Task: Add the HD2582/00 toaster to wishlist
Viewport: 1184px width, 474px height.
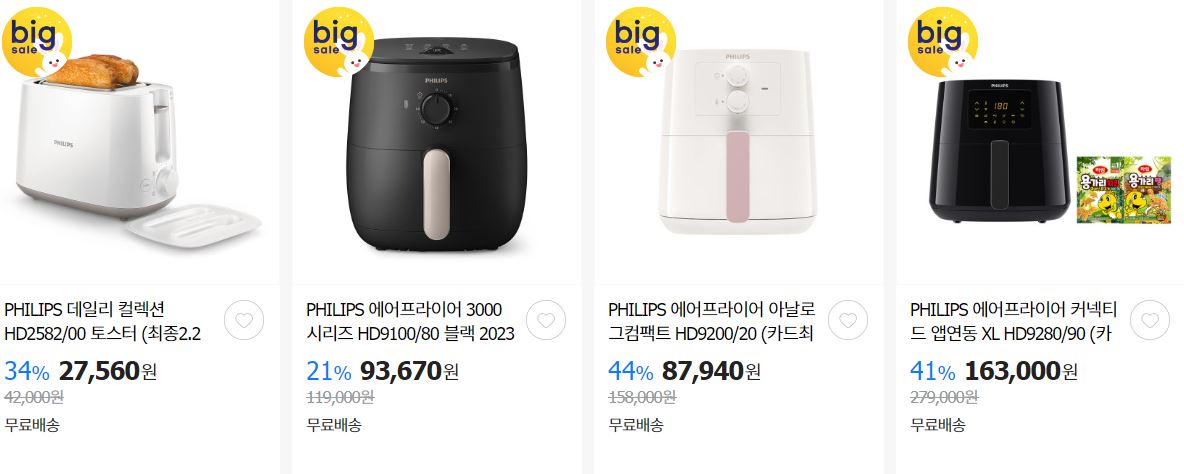Action: [244, 320]
